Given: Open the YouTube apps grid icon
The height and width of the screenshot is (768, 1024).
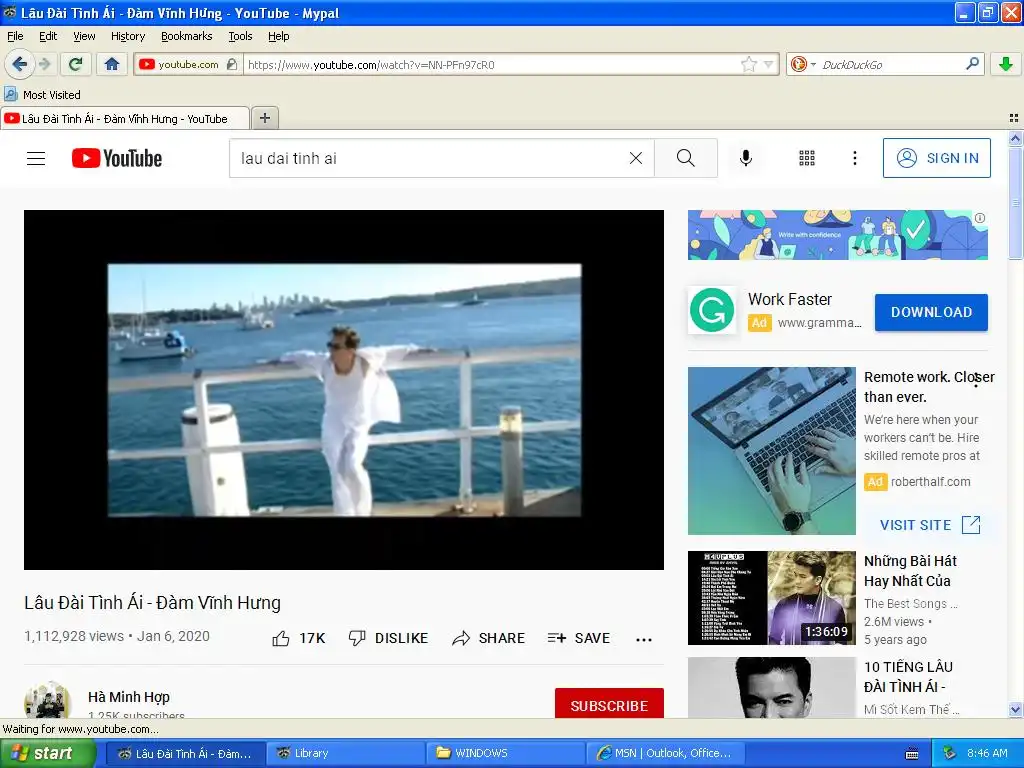Looking at the screenshot, I should tap(807, 158).
